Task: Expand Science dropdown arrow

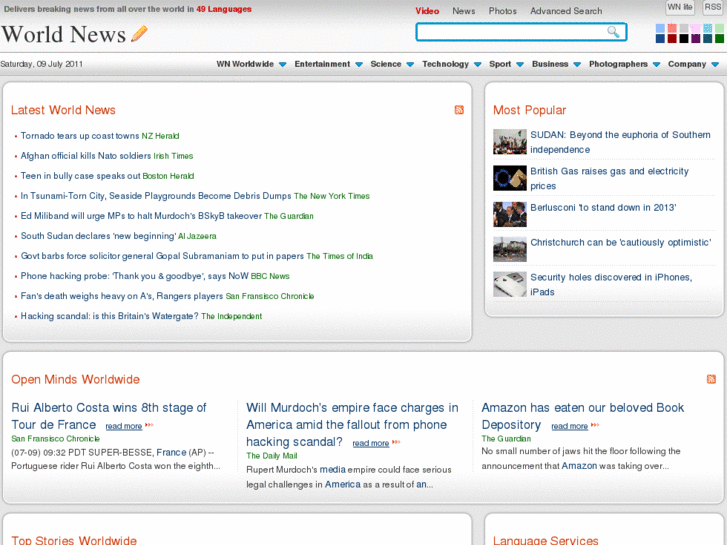Action: click(410, 64)
